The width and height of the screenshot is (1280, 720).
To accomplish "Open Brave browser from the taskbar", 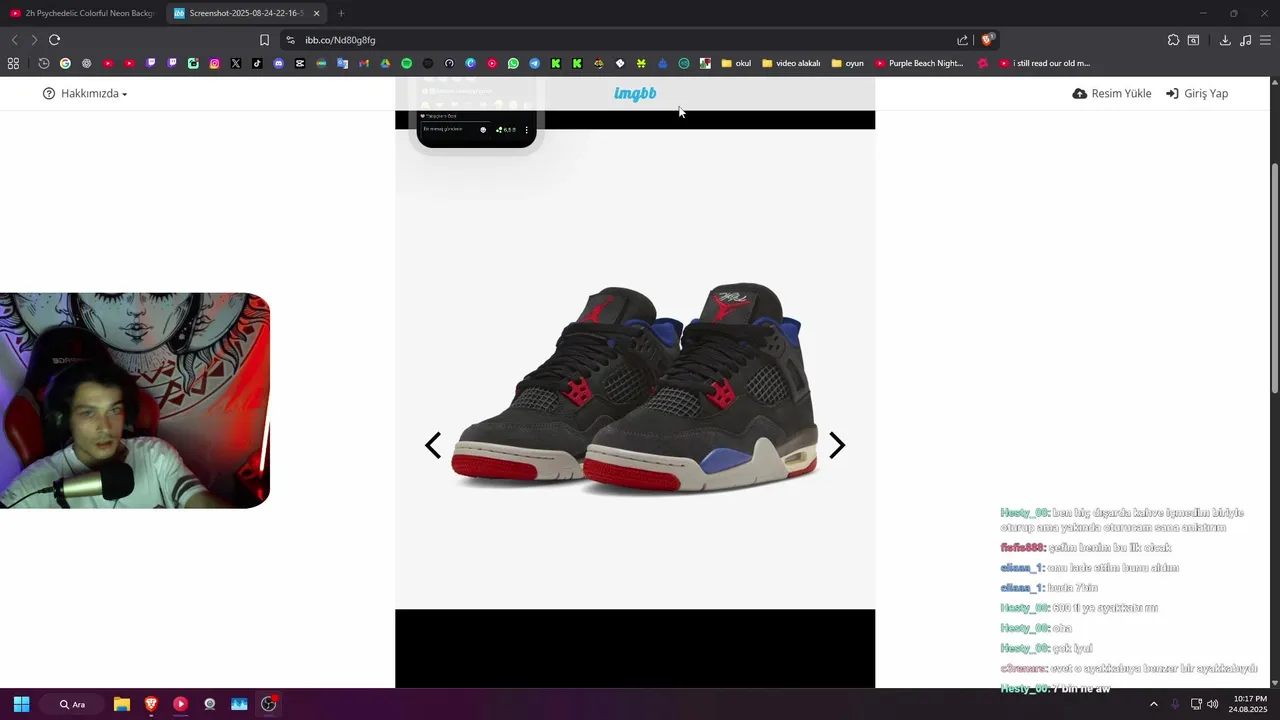I will pyautogui.click(x=151, y=704).
